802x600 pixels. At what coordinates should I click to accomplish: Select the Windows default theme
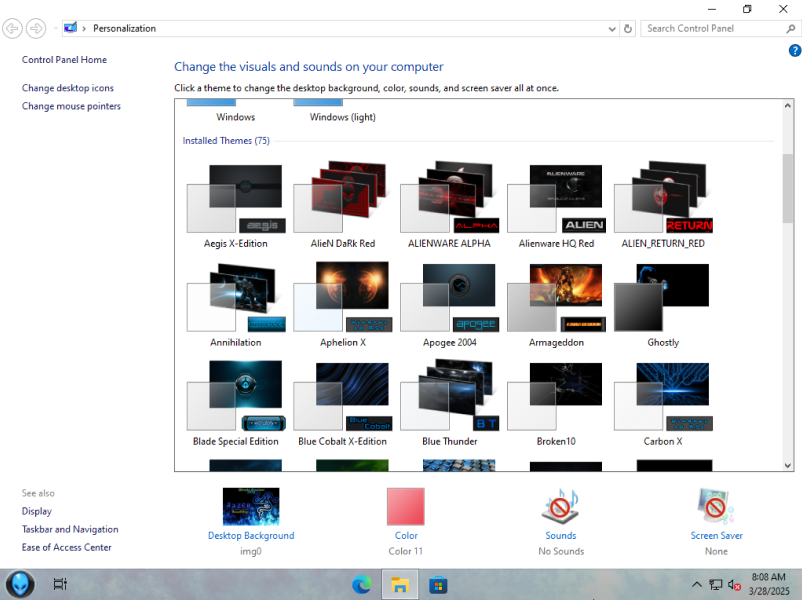coord(236,112)
